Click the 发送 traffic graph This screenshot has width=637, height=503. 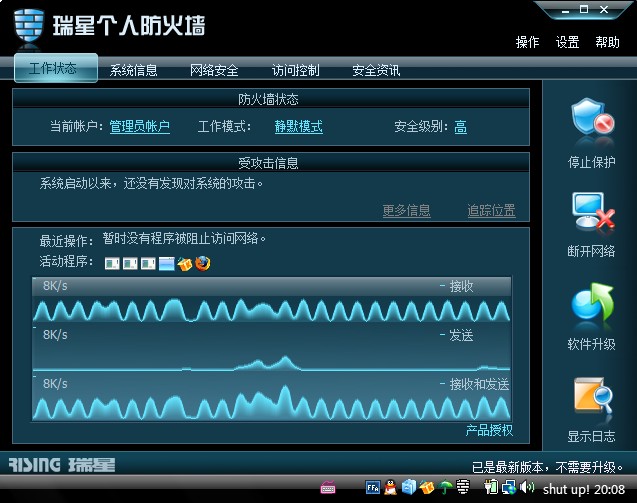(272, 347)
